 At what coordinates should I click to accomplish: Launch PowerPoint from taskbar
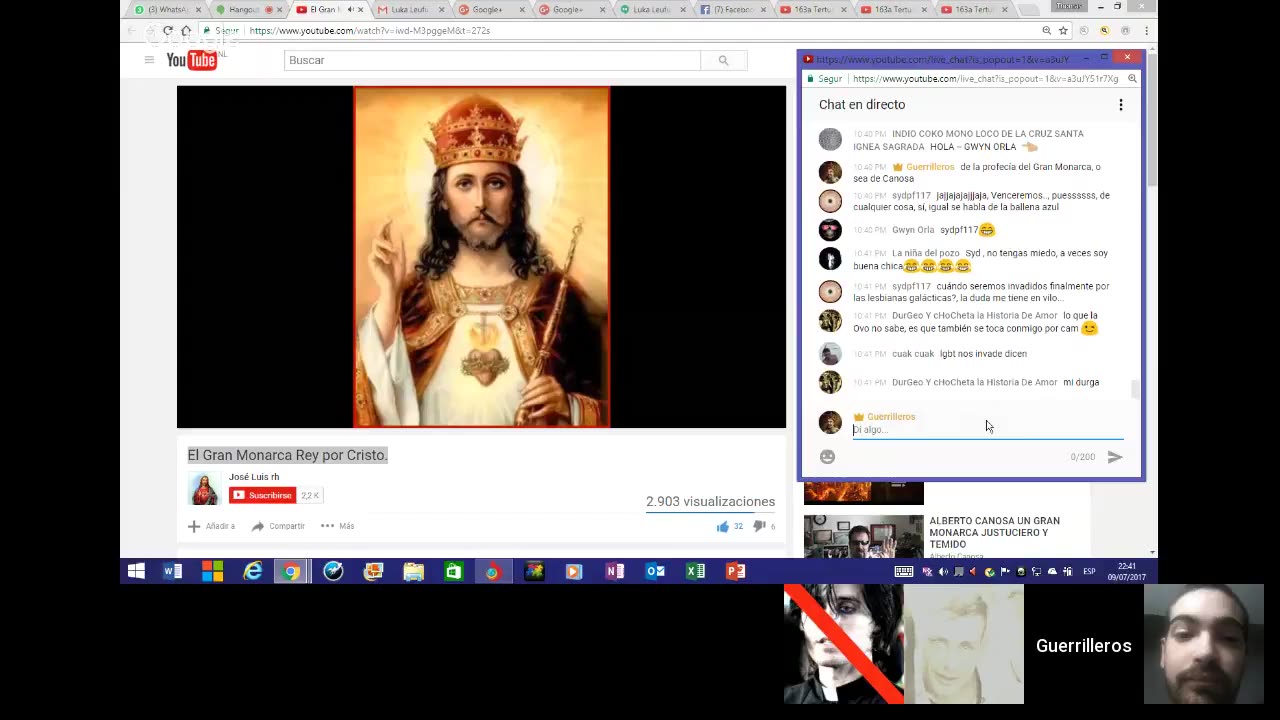(x=735, y=571)
